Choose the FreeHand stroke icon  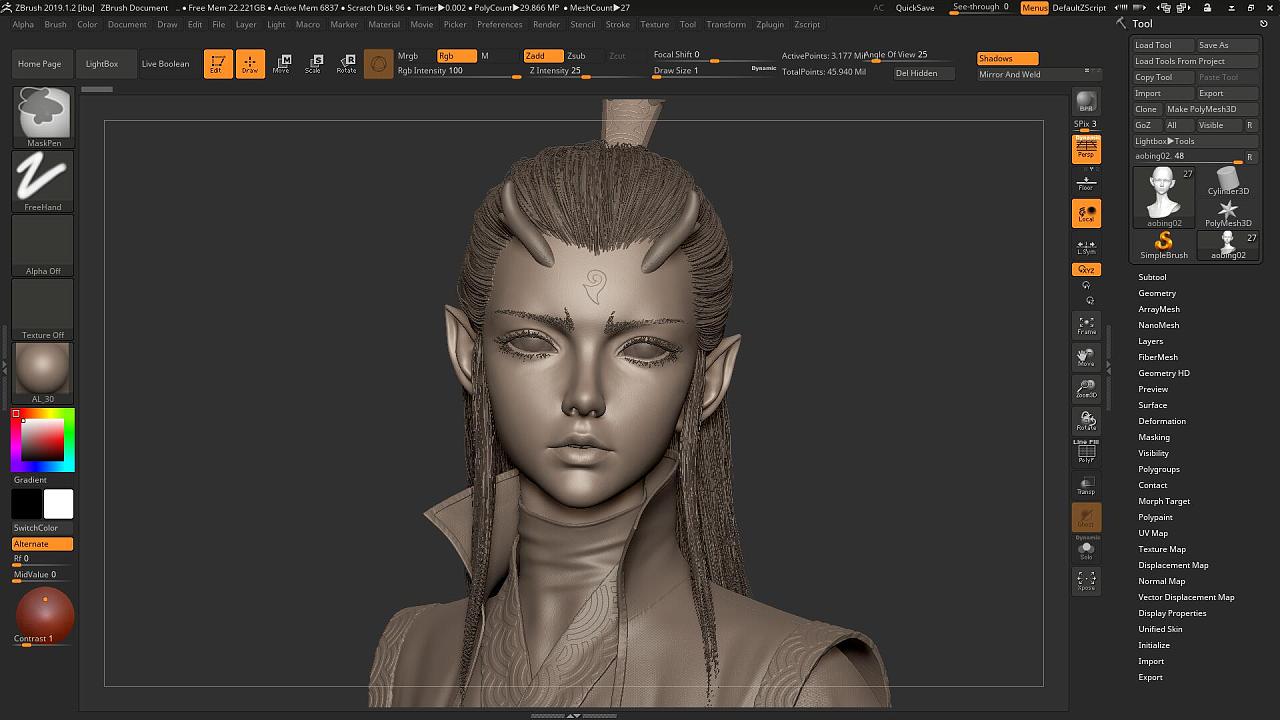click(x=43, y=180)
